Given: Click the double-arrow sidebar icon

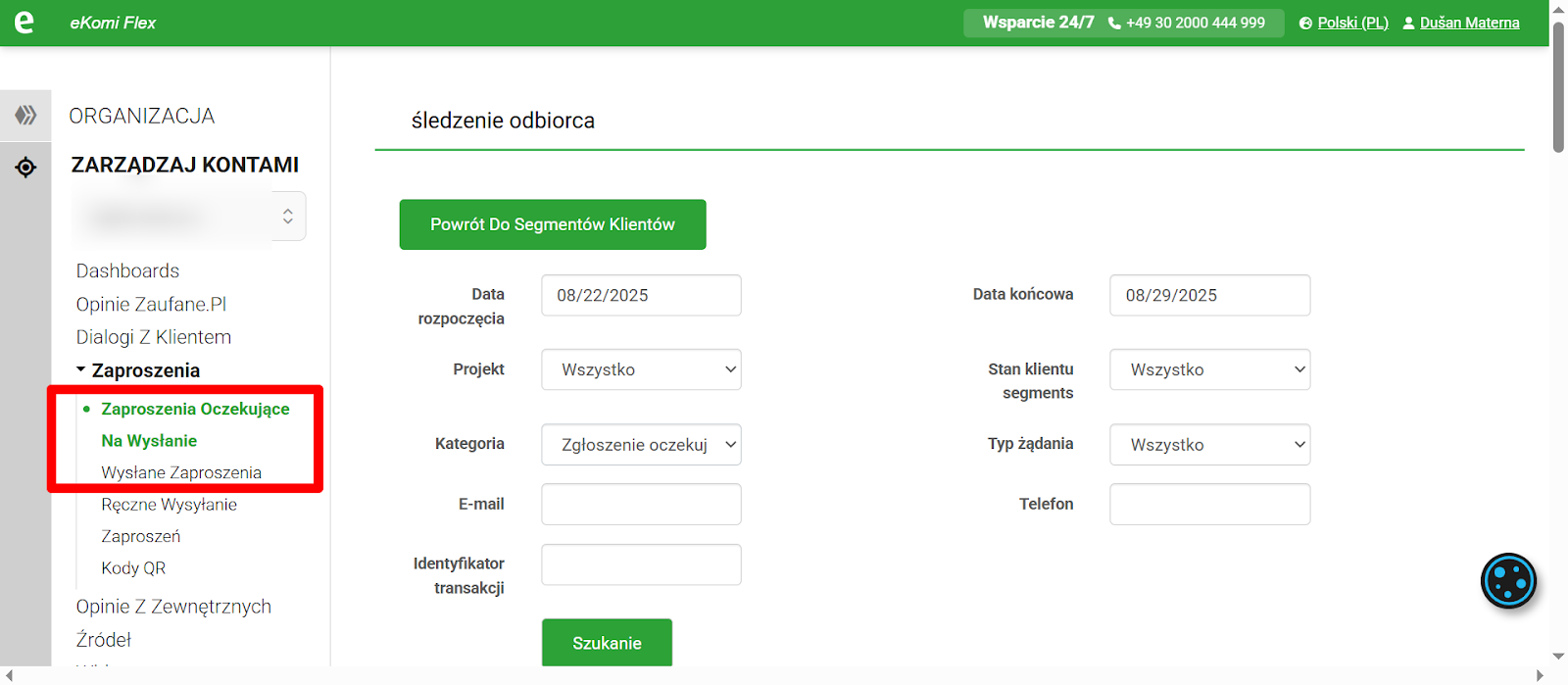Looking at the screenshot, I should click(25, 116).
